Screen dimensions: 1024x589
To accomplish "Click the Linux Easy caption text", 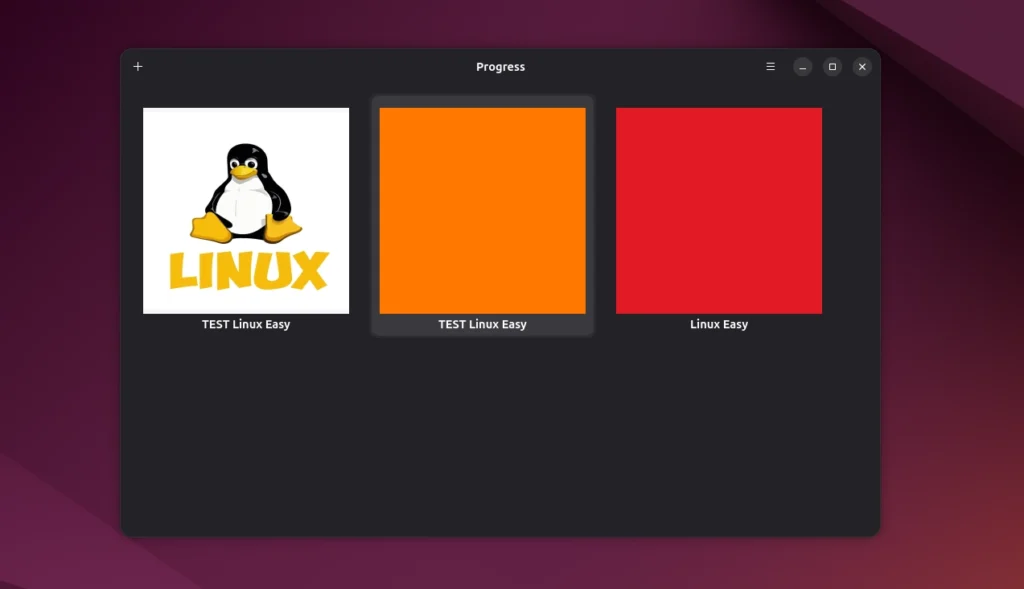I will (x=719, y=324).
